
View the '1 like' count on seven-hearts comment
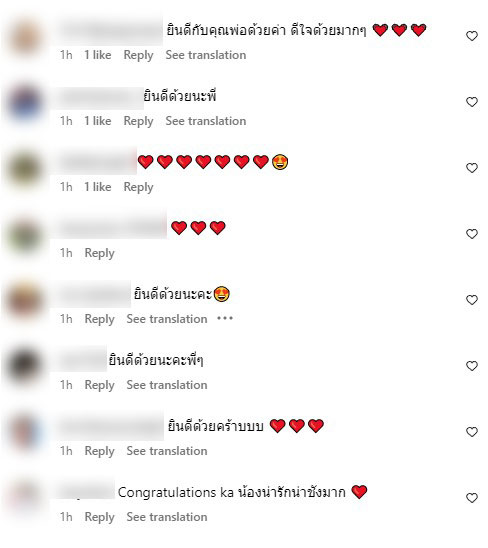click(x=98, y=187)
